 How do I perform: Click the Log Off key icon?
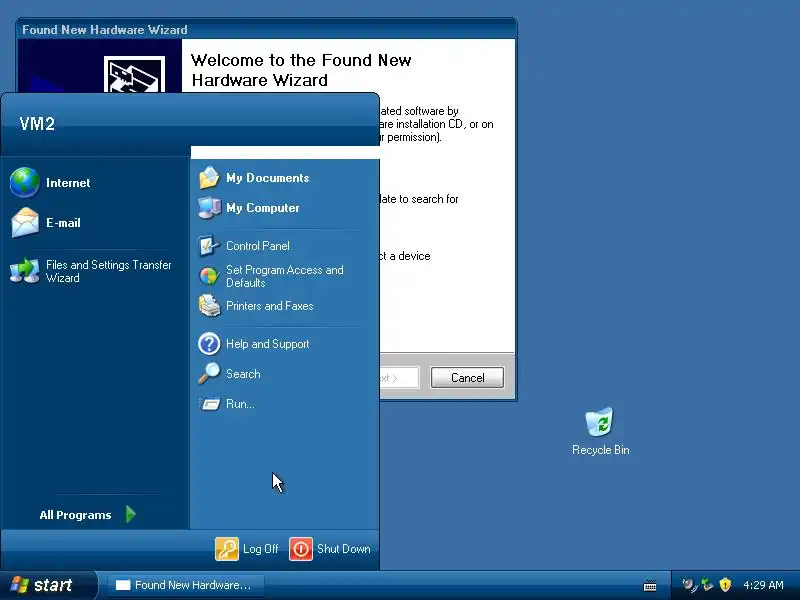pos(227,549)
